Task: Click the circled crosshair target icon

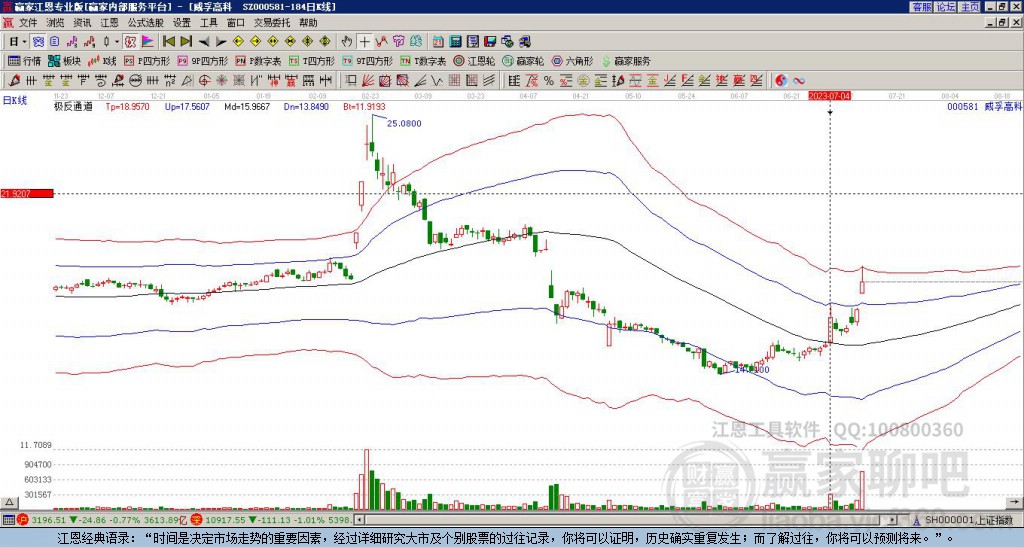Action: 204,80
